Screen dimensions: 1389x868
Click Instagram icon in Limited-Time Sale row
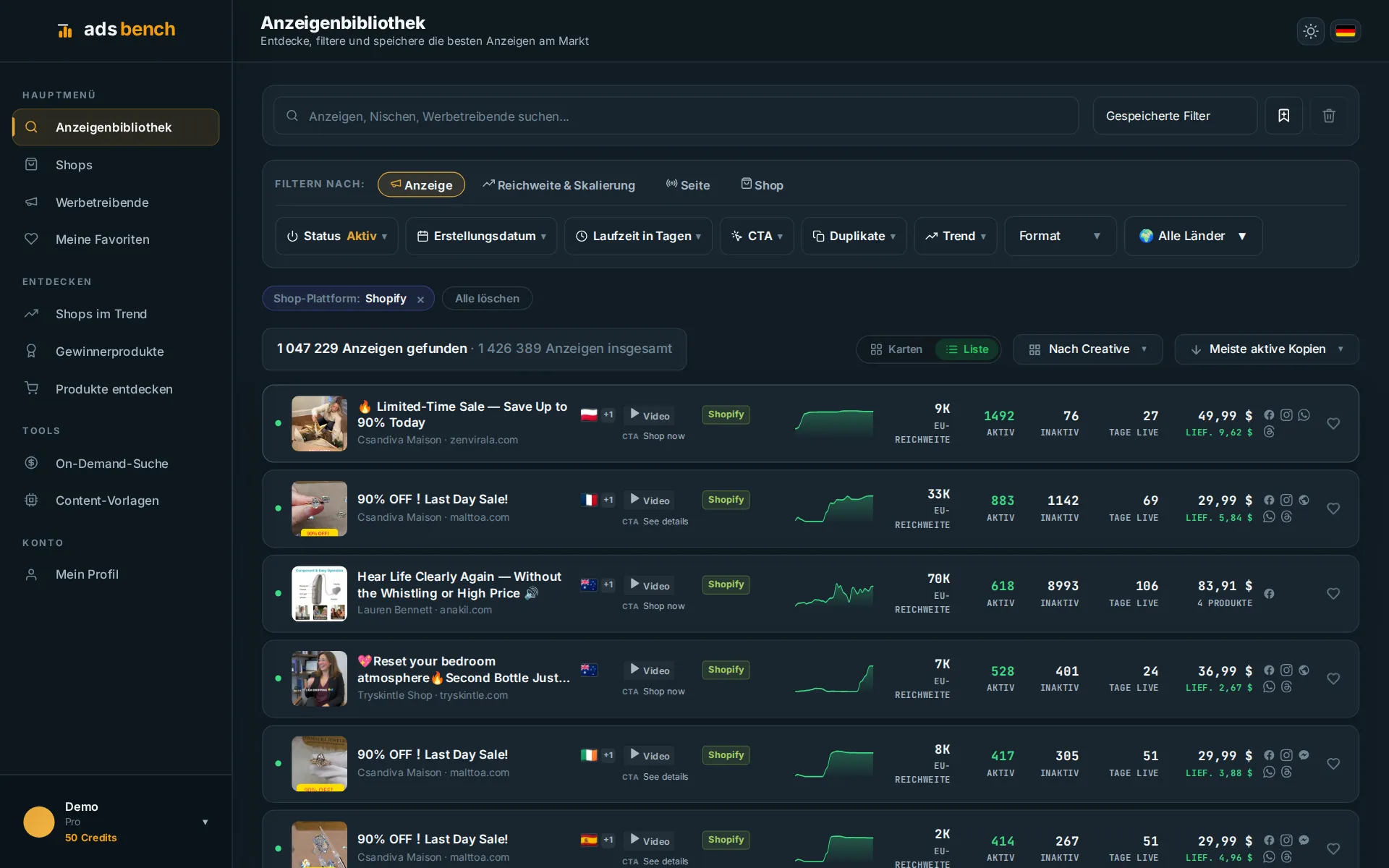coord(1286,415)
